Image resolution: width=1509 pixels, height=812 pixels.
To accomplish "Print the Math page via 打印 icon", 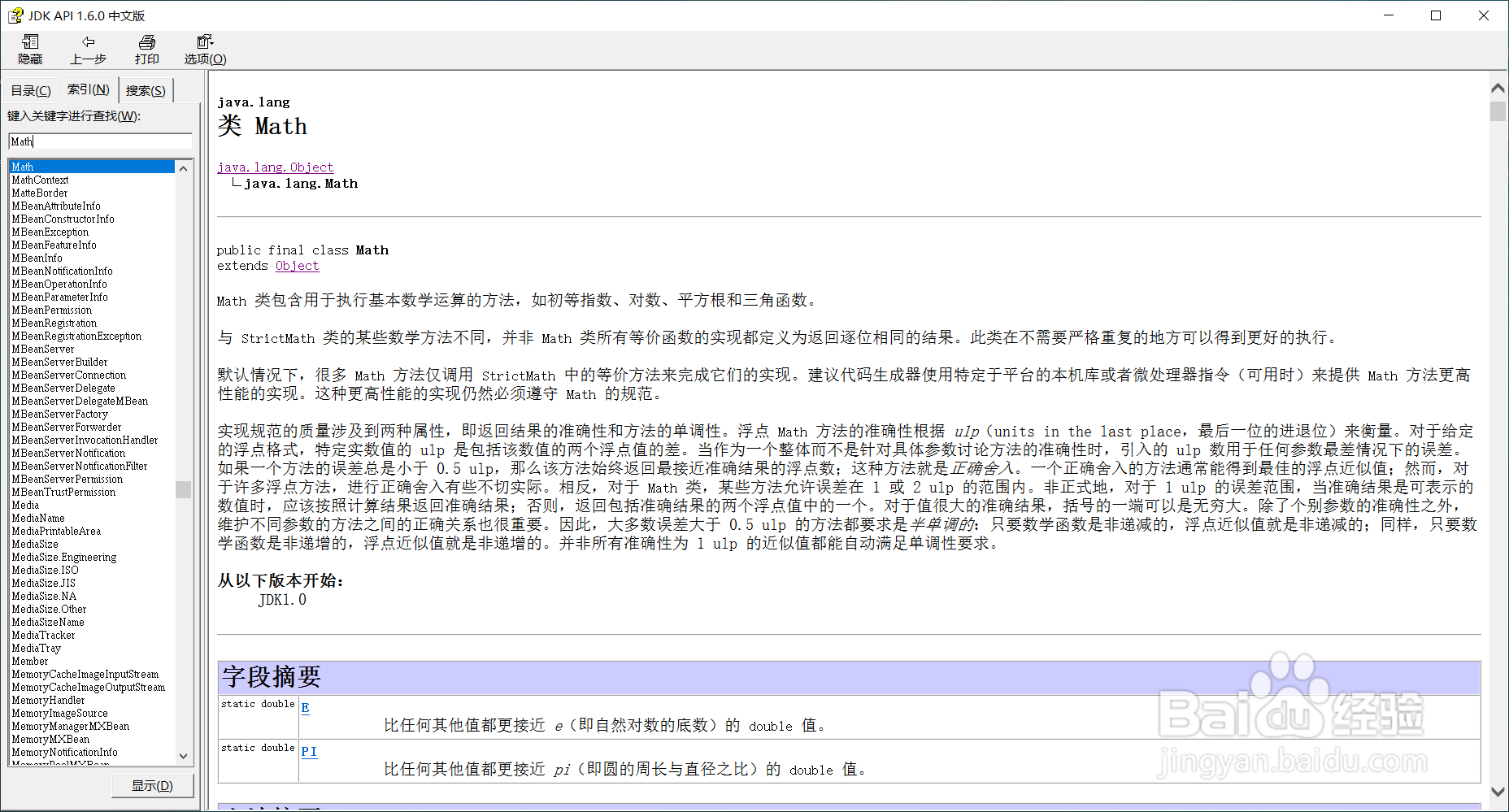I will (x=146, y=49).
